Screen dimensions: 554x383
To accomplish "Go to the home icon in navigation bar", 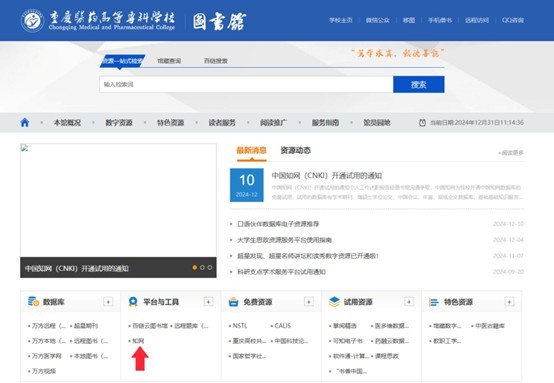I will pos(25,123).
